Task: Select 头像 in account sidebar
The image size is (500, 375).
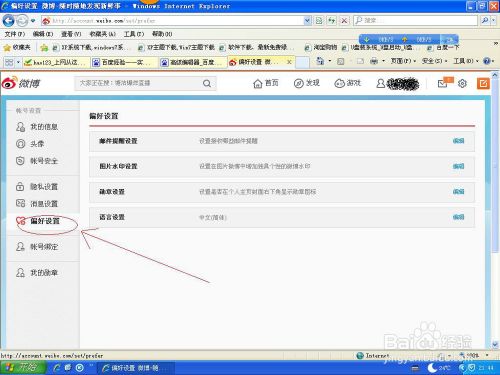Action: 30,144
